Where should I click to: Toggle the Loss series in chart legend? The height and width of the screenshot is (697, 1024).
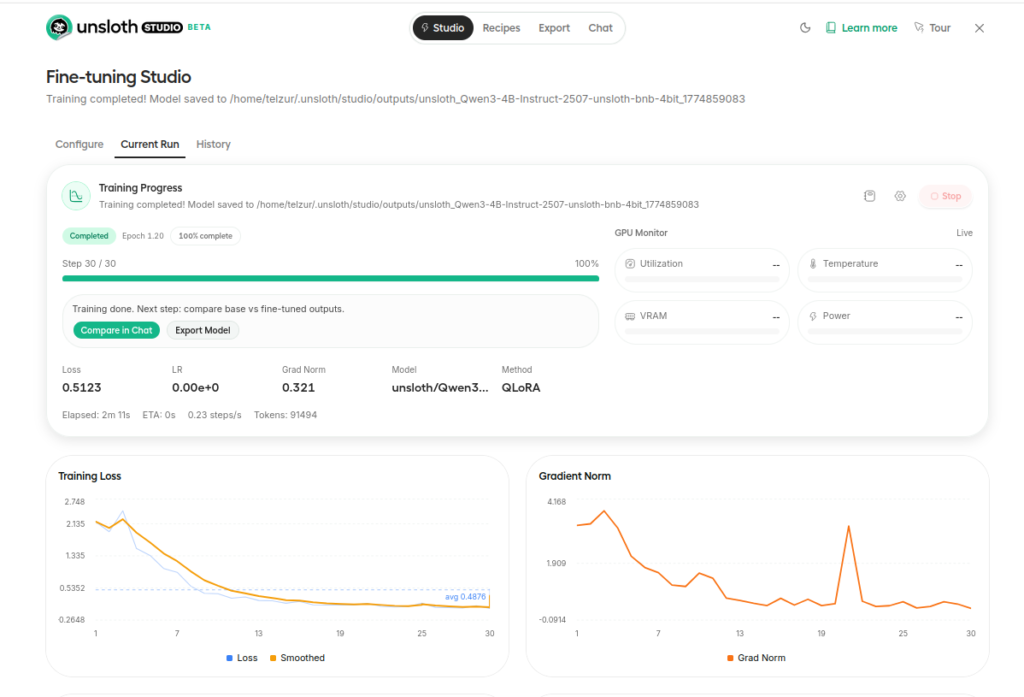(x=241, y=658)
